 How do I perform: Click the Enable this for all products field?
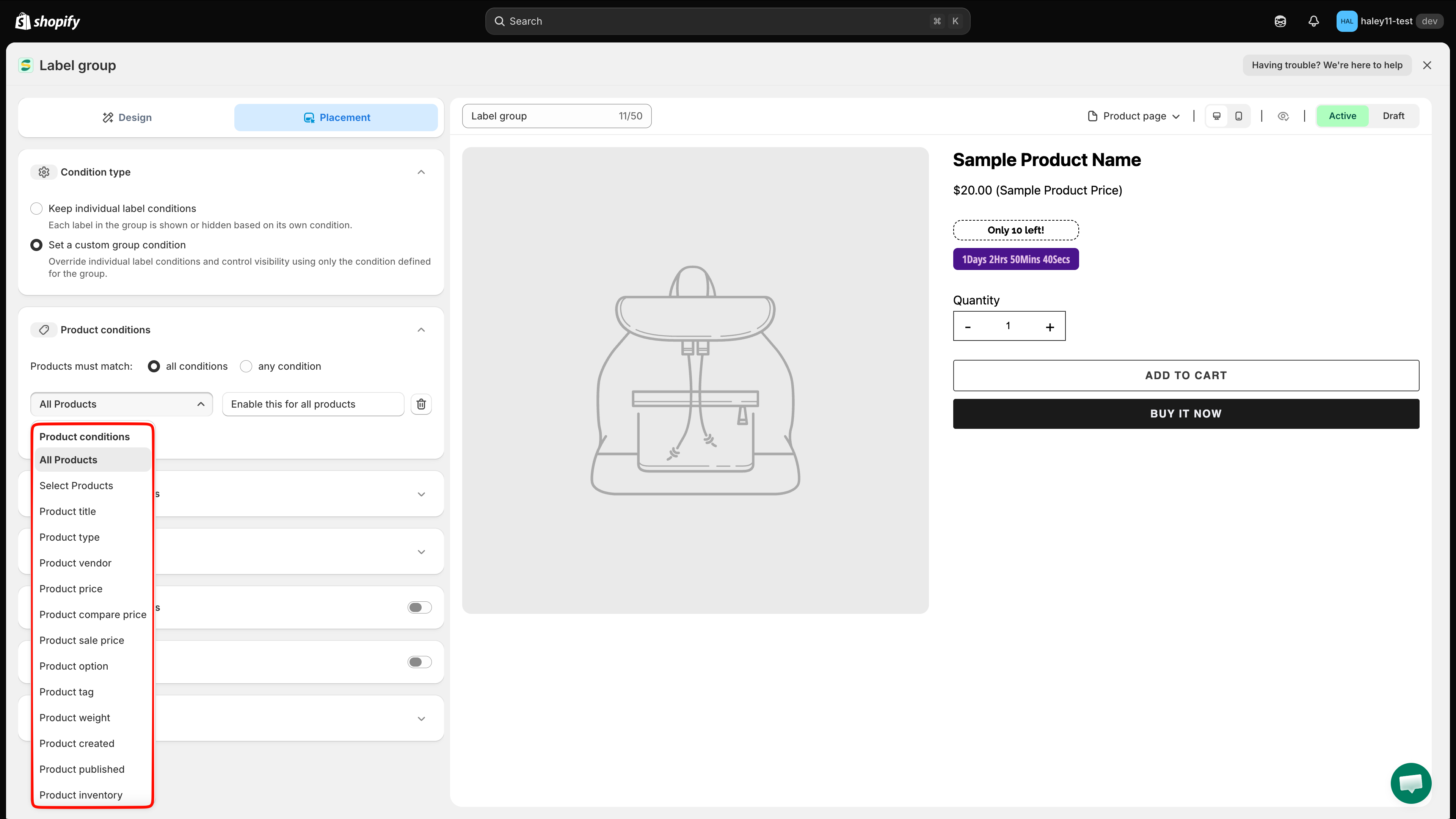(313, 404)
